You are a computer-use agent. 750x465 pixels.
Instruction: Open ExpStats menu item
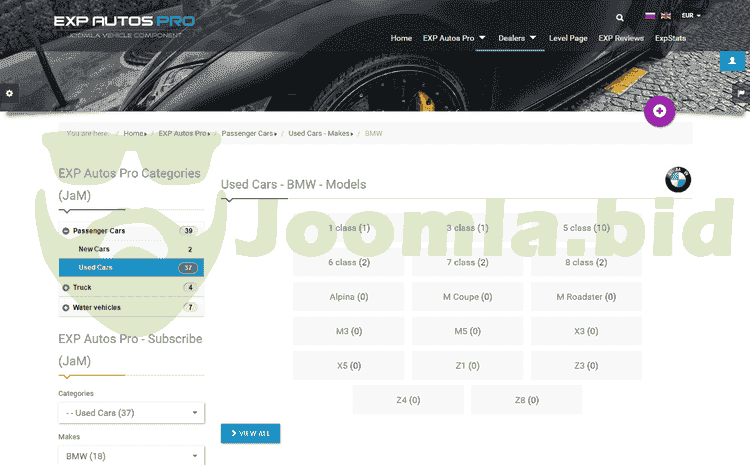coord(670,38)
